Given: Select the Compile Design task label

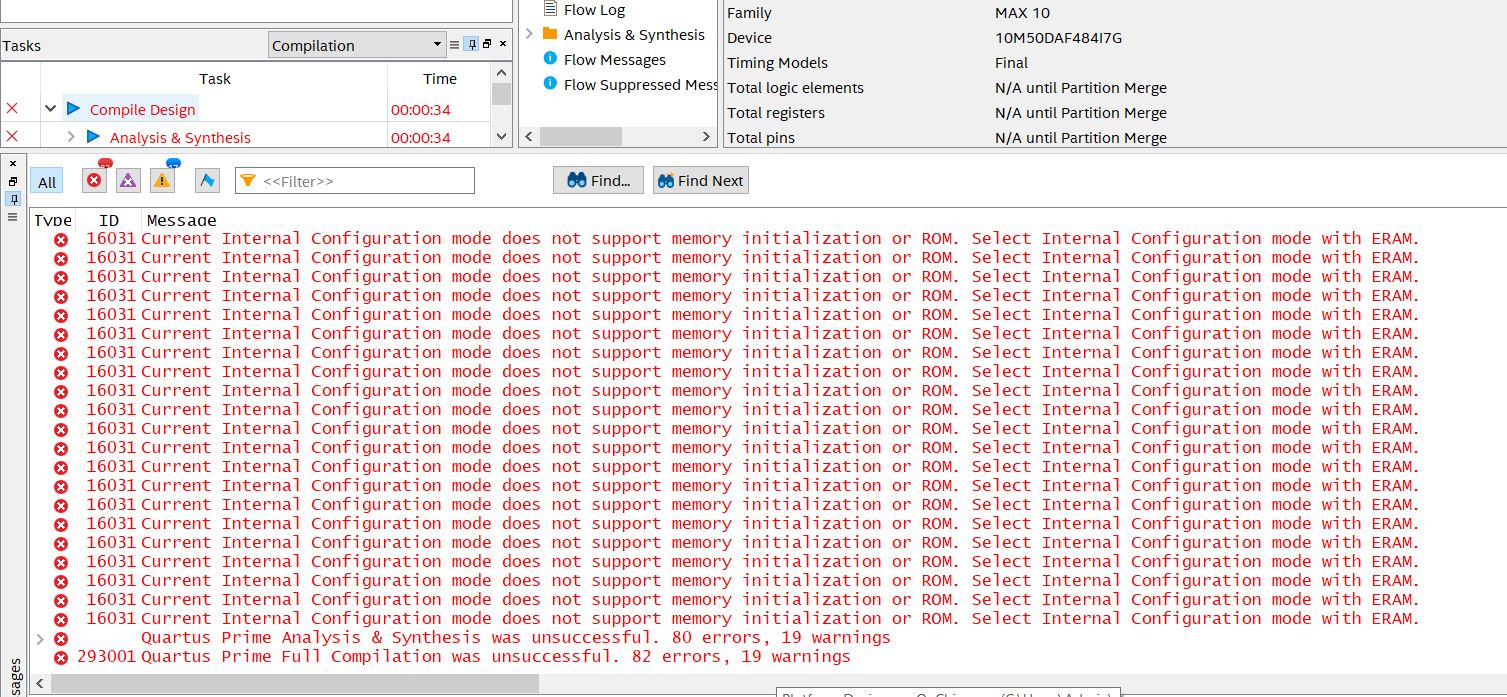Looking at the screenshot, I should (x=142, y=110).
